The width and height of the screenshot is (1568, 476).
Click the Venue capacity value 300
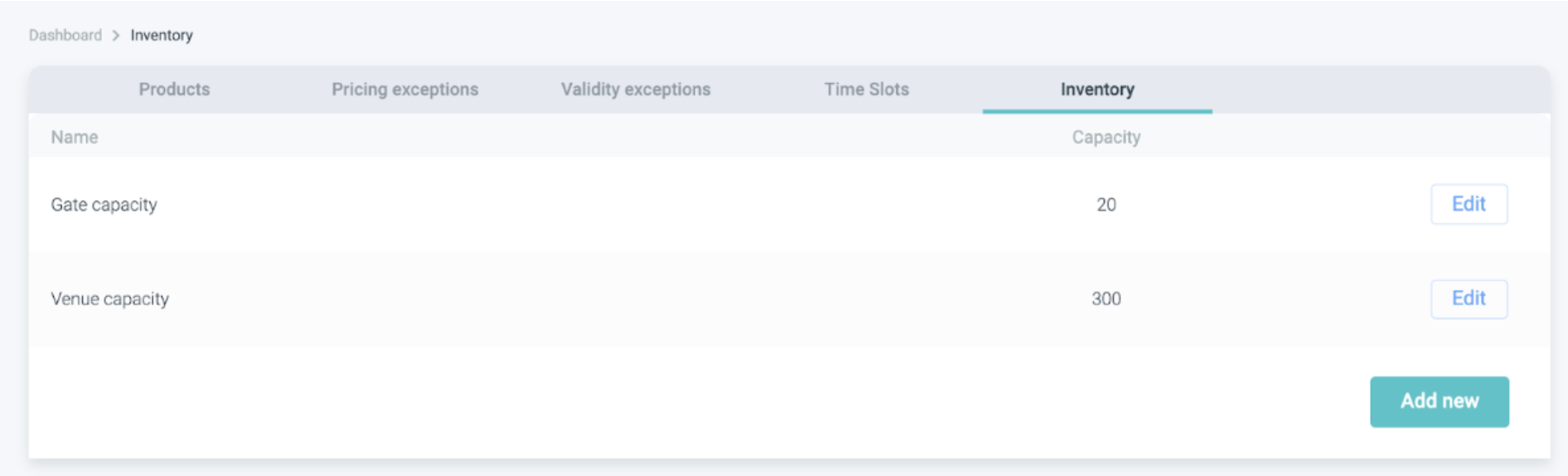click(1106, 299)
